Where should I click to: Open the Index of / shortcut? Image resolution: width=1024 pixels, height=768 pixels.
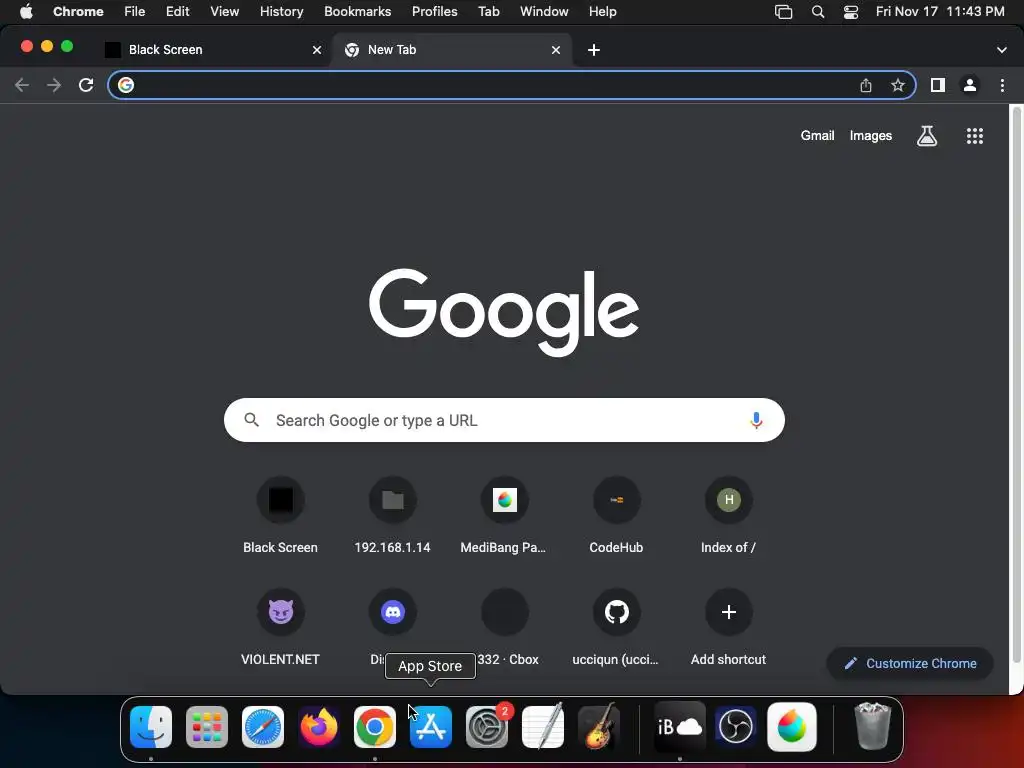tap(728, 516)
